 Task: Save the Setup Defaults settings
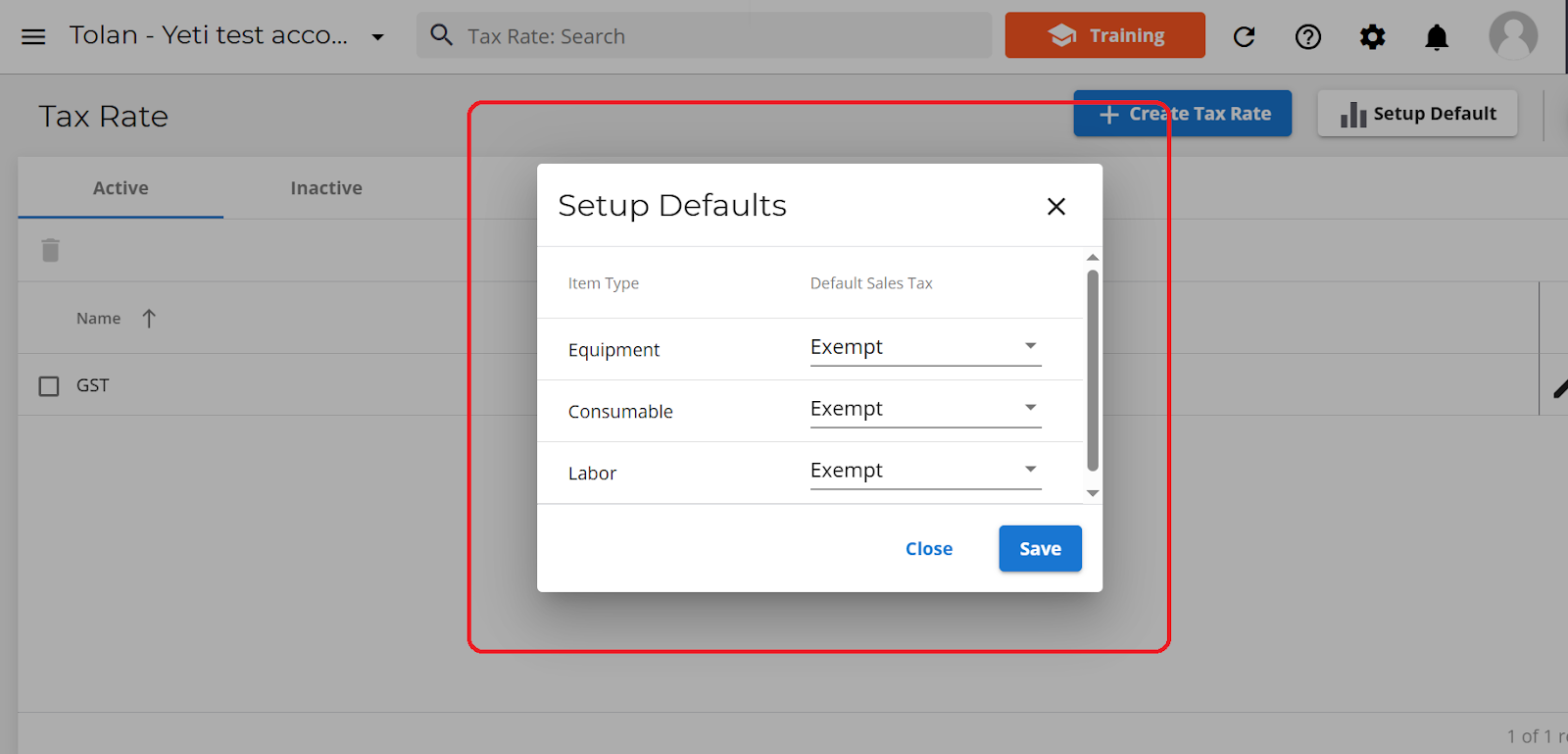[1040, 549]
